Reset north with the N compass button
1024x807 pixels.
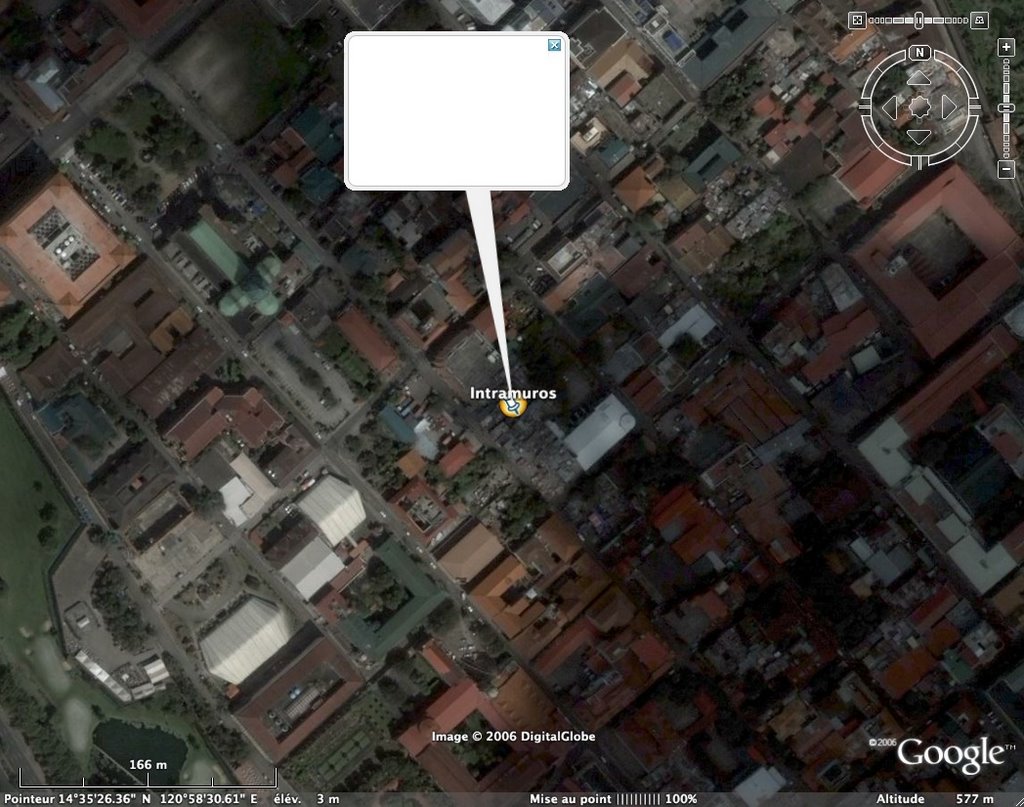(x=920, y=53)
